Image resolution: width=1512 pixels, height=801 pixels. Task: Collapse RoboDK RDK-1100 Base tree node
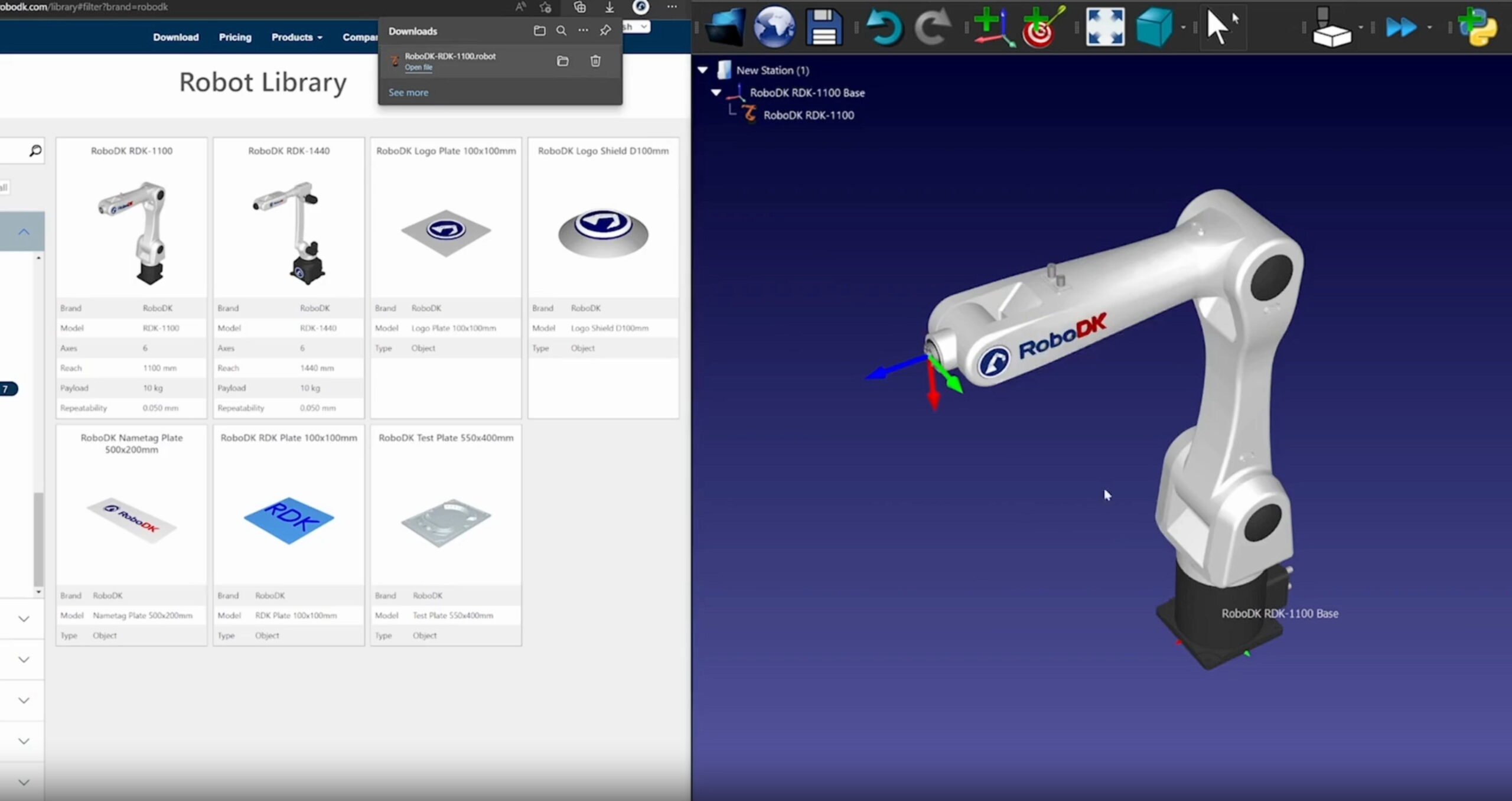[x=716, y=93]
